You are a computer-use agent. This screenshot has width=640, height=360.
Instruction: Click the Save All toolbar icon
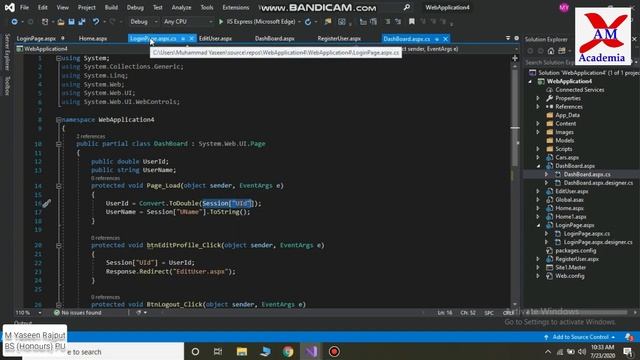coord(82,22)
